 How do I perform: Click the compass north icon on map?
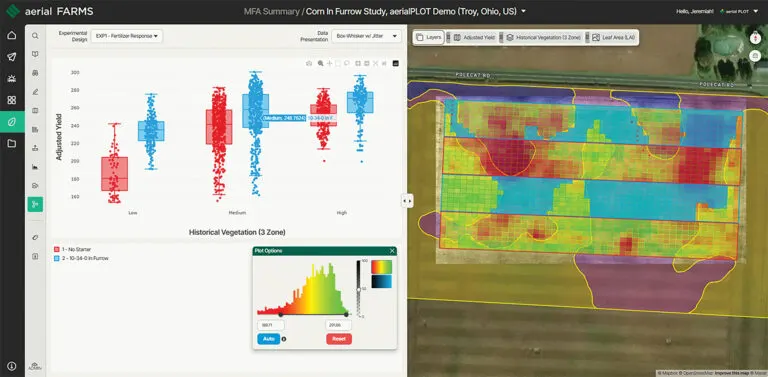coord(755,39)
